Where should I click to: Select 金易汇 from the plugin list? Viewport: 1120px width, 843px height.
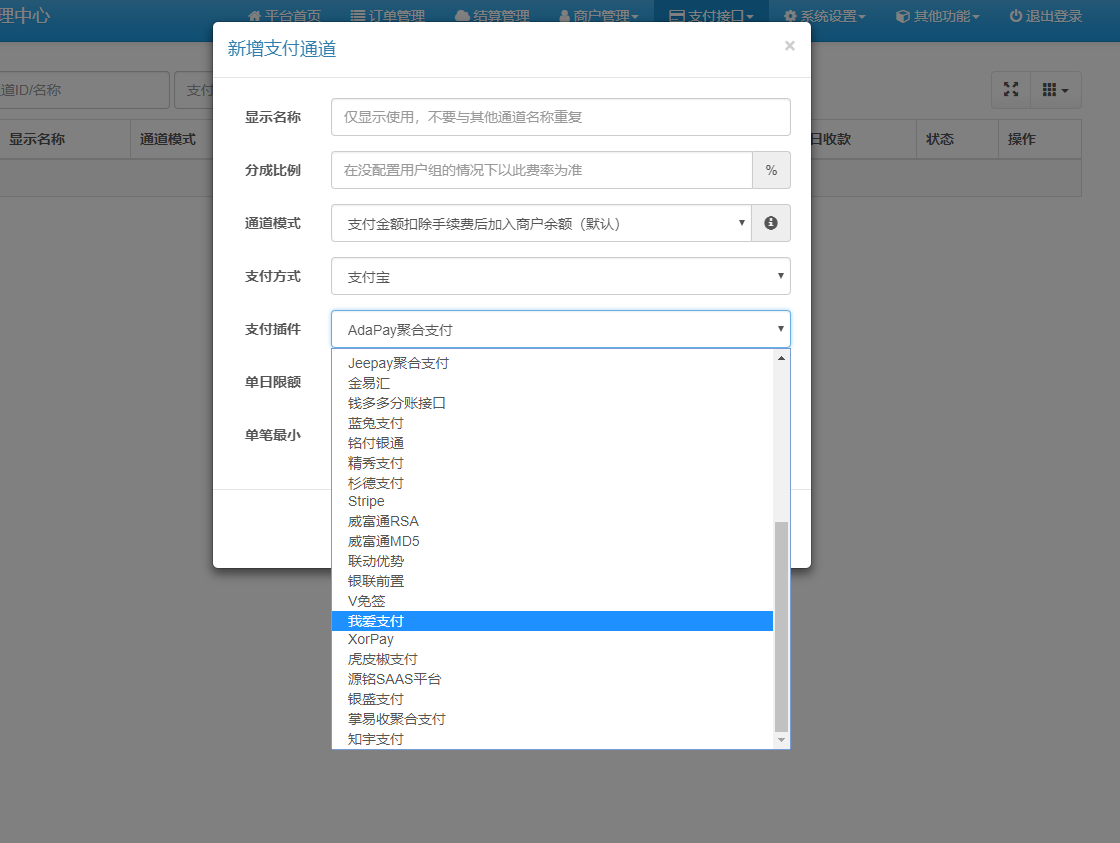[552, 383]
